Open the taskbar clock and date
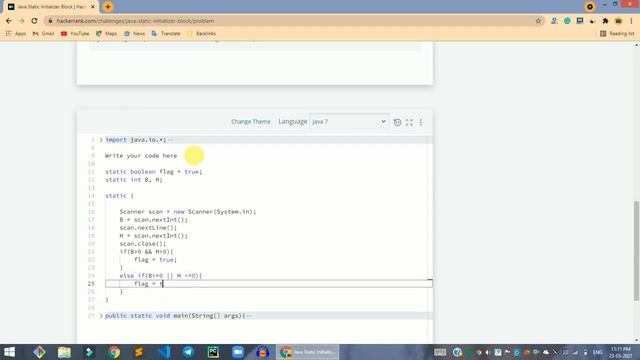The width and height of the screenshot is (640, 360). click(x=620, y=352)
